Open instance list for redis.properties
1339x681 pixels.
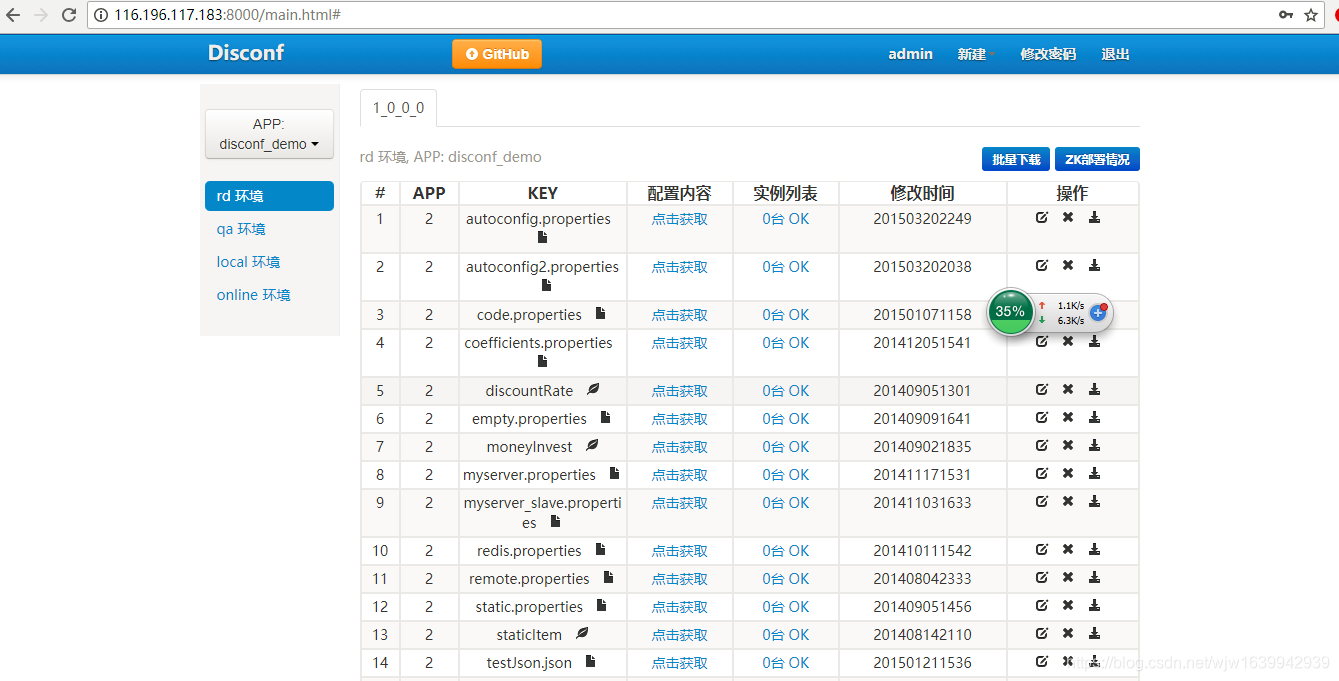(785, 551)
